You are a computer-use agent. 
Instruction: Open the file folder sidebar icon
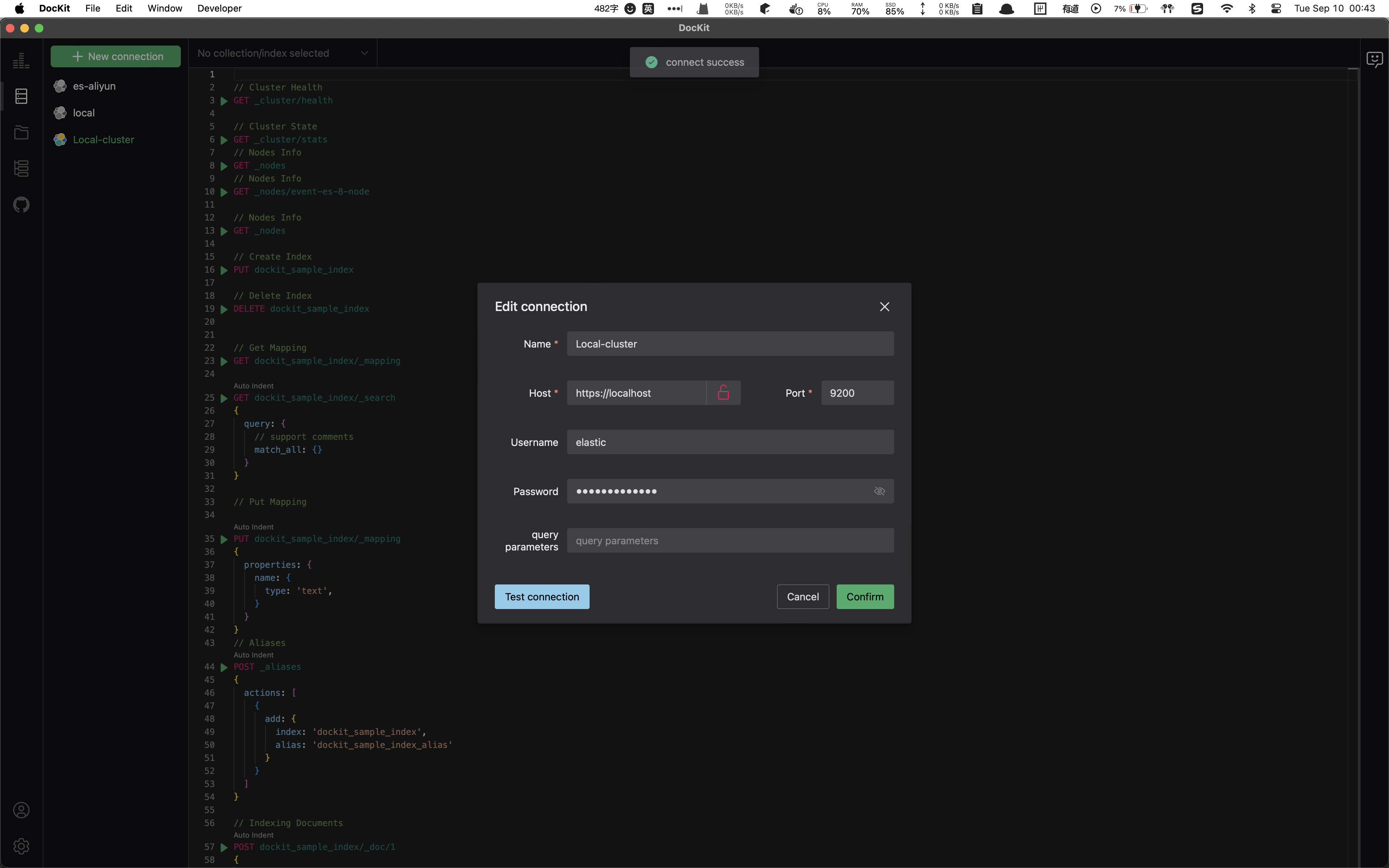point(21,133)
